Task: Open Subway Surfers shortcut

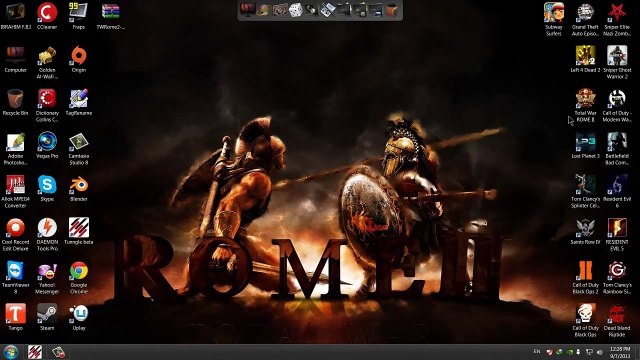Action: [554, 19]
